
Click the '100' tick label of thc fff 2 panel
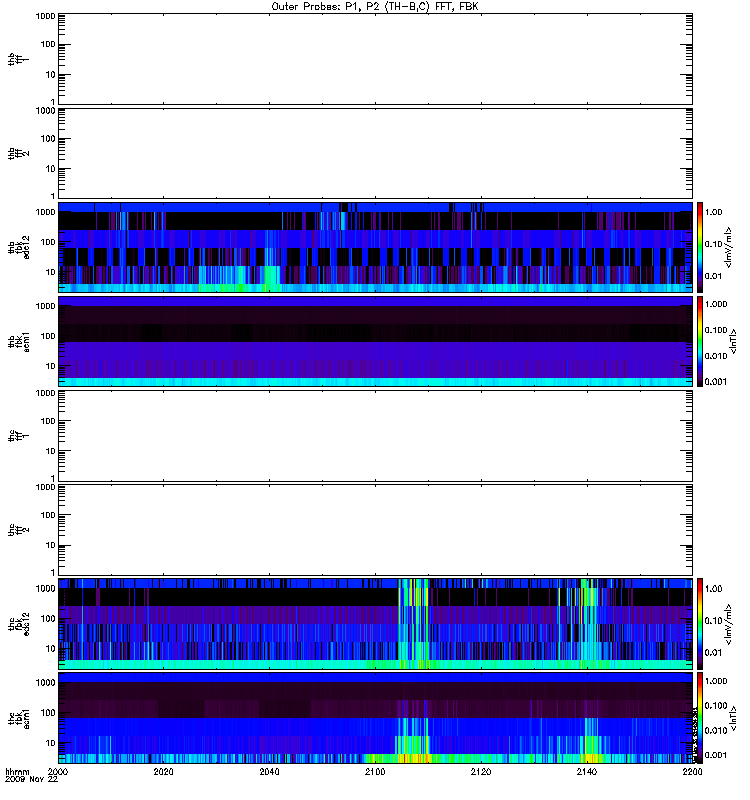click(x=48, y=515)
